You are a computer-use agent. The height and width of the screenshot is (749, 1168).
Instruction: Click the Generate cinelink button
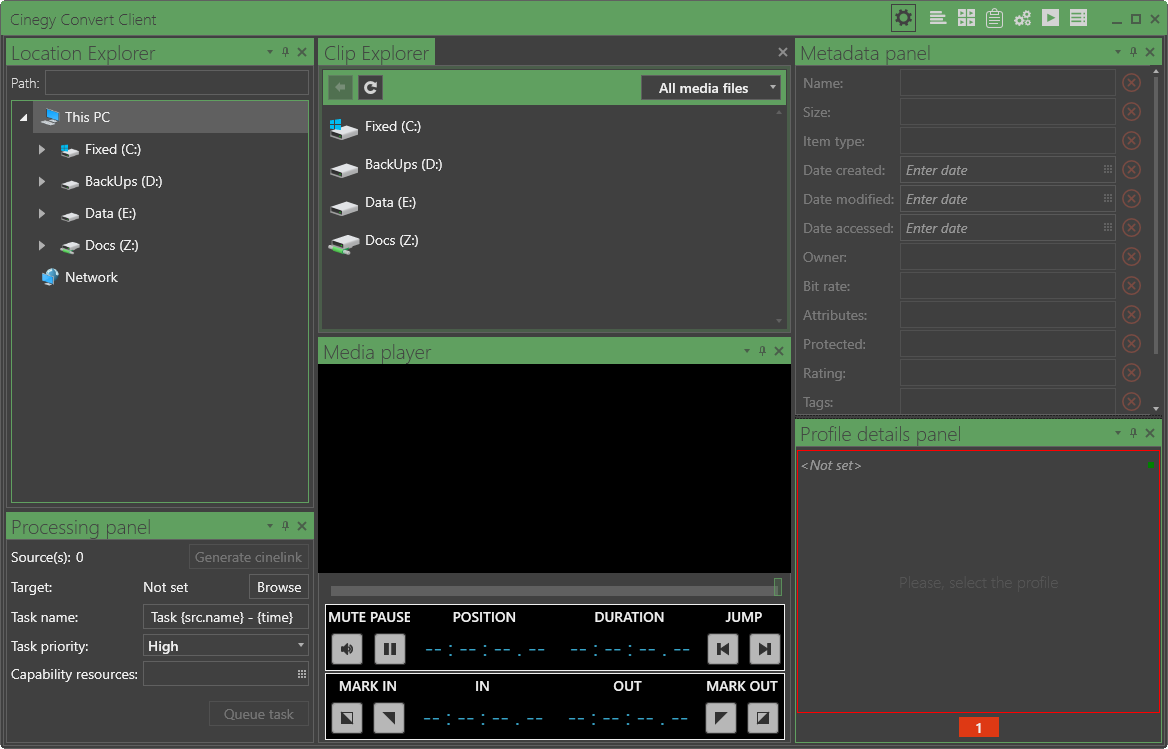[x=249, y=557]
